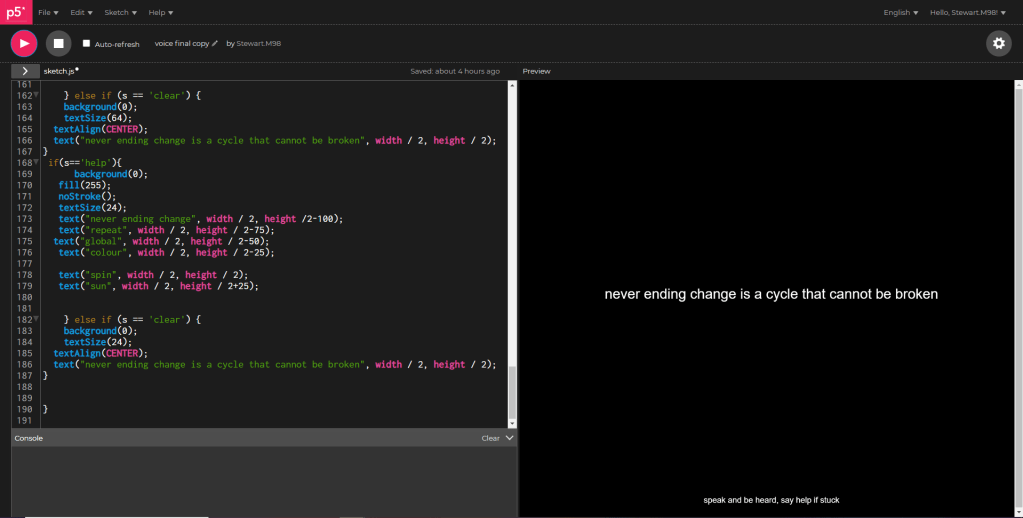Click the p5* logo icon
This screenshot has height=518, width=1023.
tap(15, 12)
